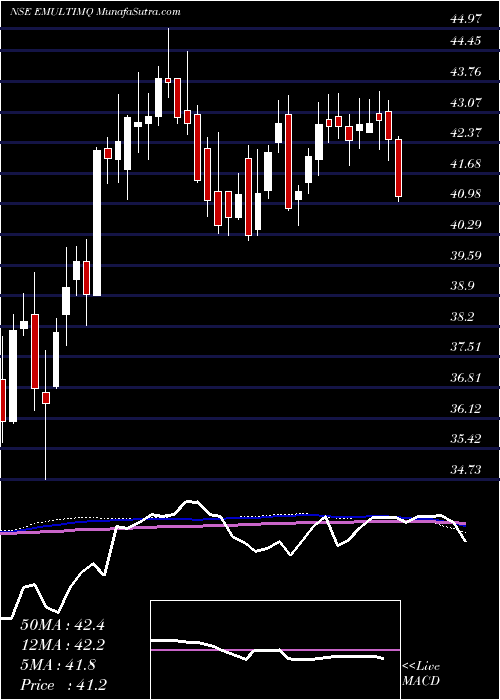Select the 40.29 price axis label
The height and width of the screenshot is (700, 500).
click(466, 225)
